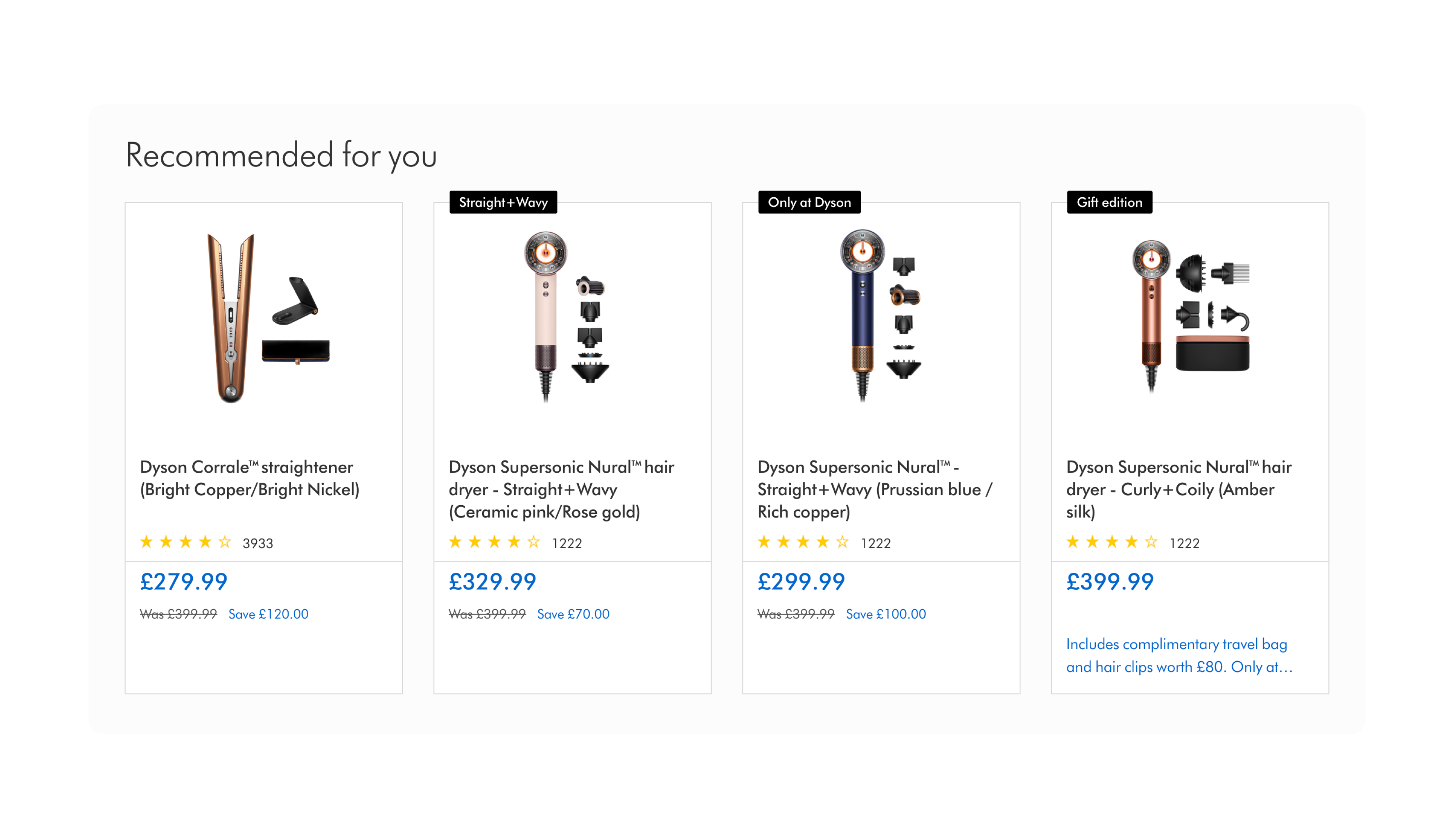1454x840 pixels.
Task: Open the Prussian blue hair dryer image
Action: coord(881,318)
